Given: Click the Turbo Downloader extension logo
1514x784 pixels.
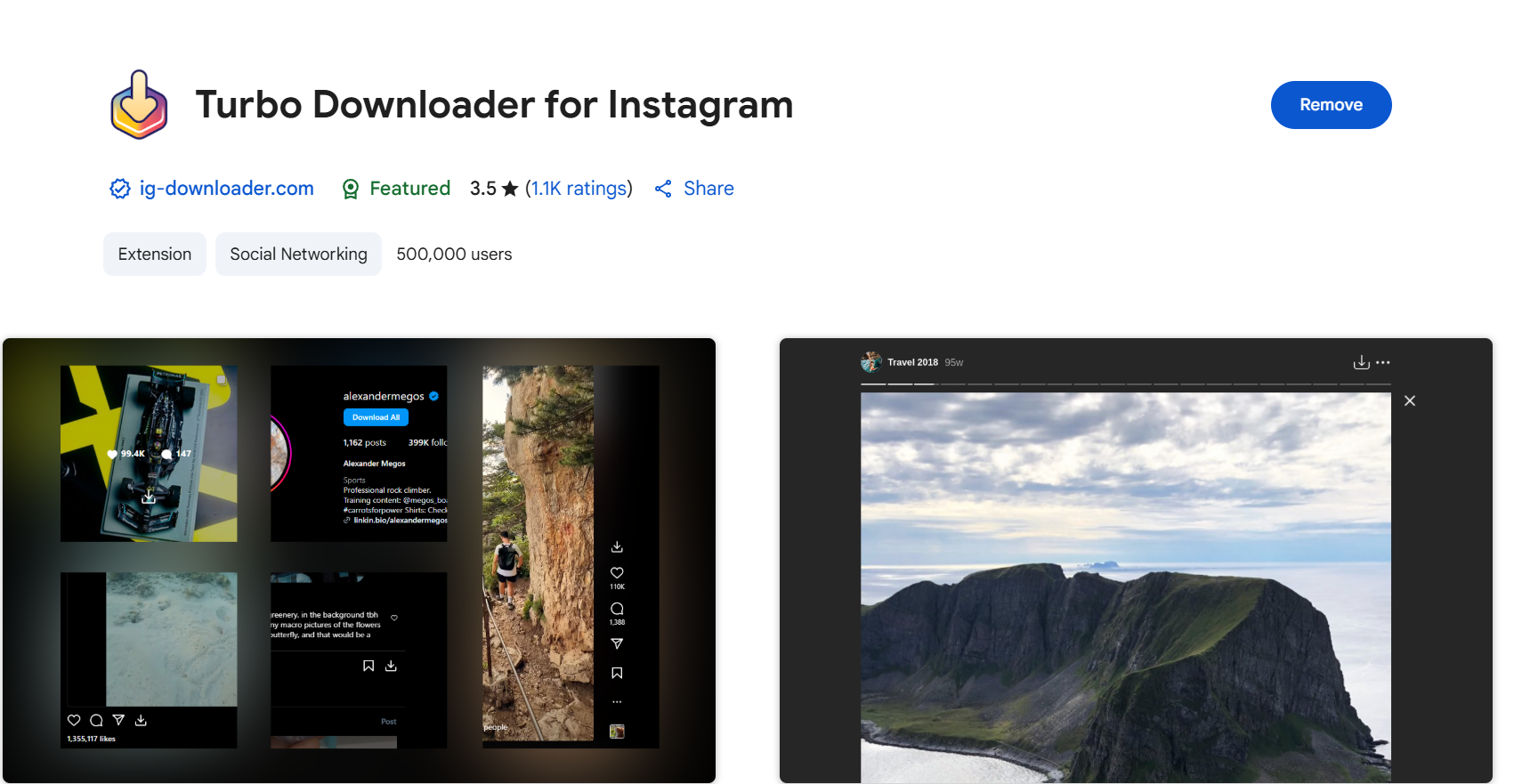Looking at the screenshot, I should [x=139, y=105].
